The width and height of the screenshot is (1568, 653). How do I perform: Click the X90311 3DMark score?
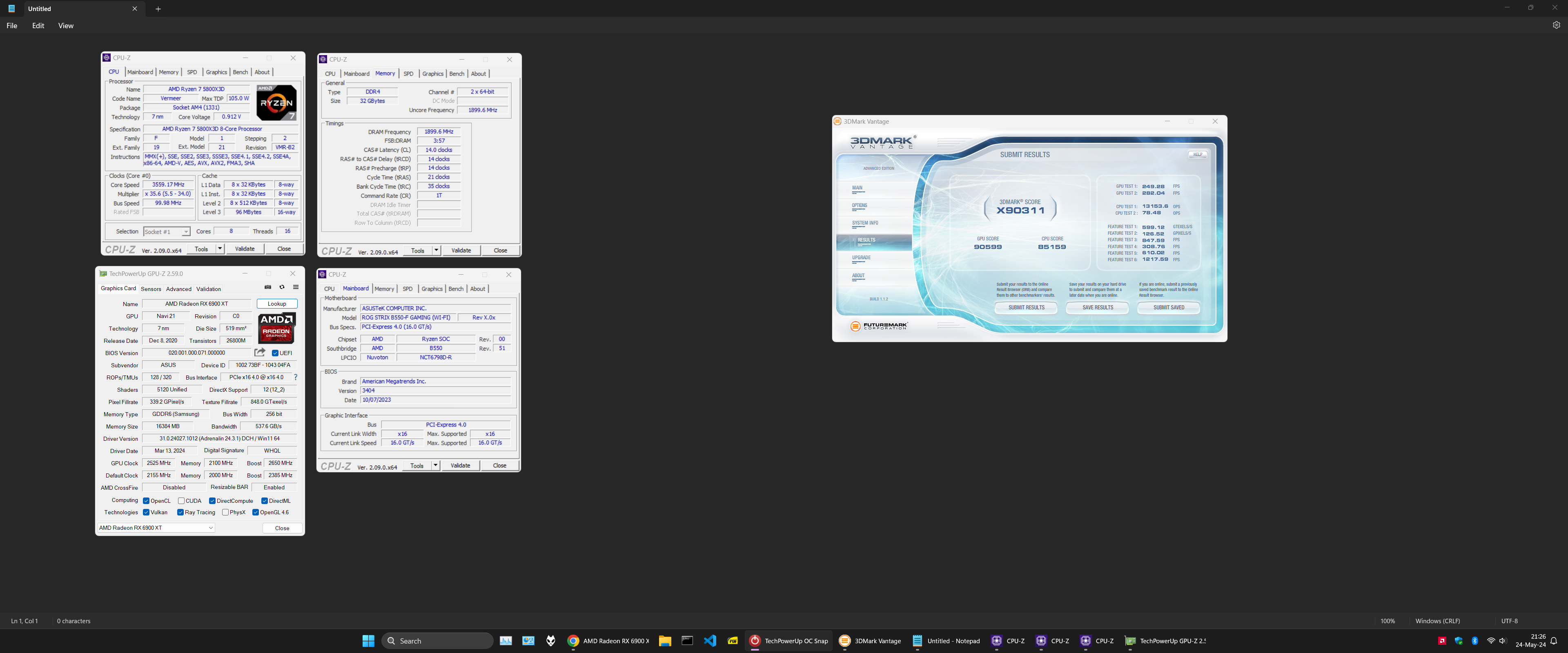(x=1020, y=211)
